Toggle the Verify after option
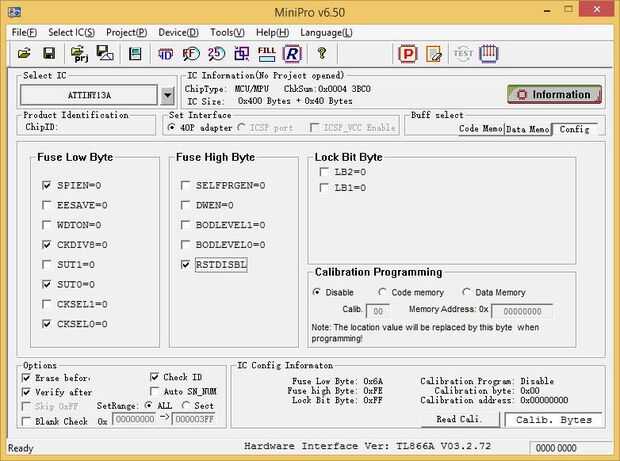Viewport: 620px width, 461px height. tap(26, 392)
